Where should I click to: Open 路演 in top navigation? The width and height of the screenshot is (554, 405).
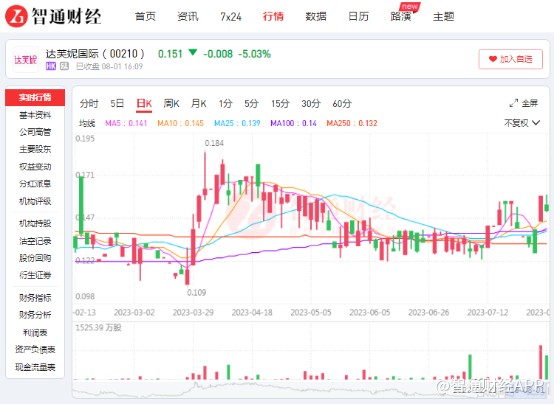point(401,17)
